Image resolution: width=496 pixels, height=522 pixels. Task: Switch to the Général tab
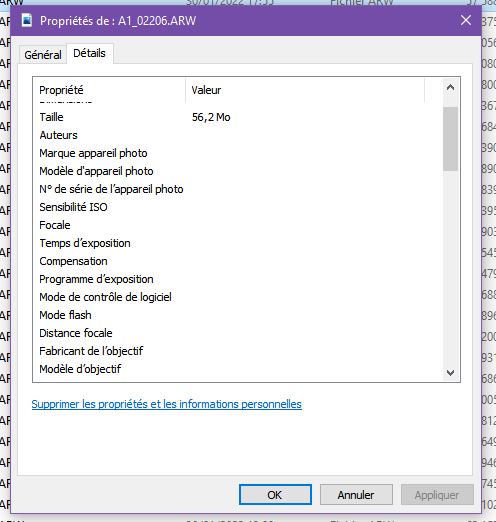click(x=43, y=55)
